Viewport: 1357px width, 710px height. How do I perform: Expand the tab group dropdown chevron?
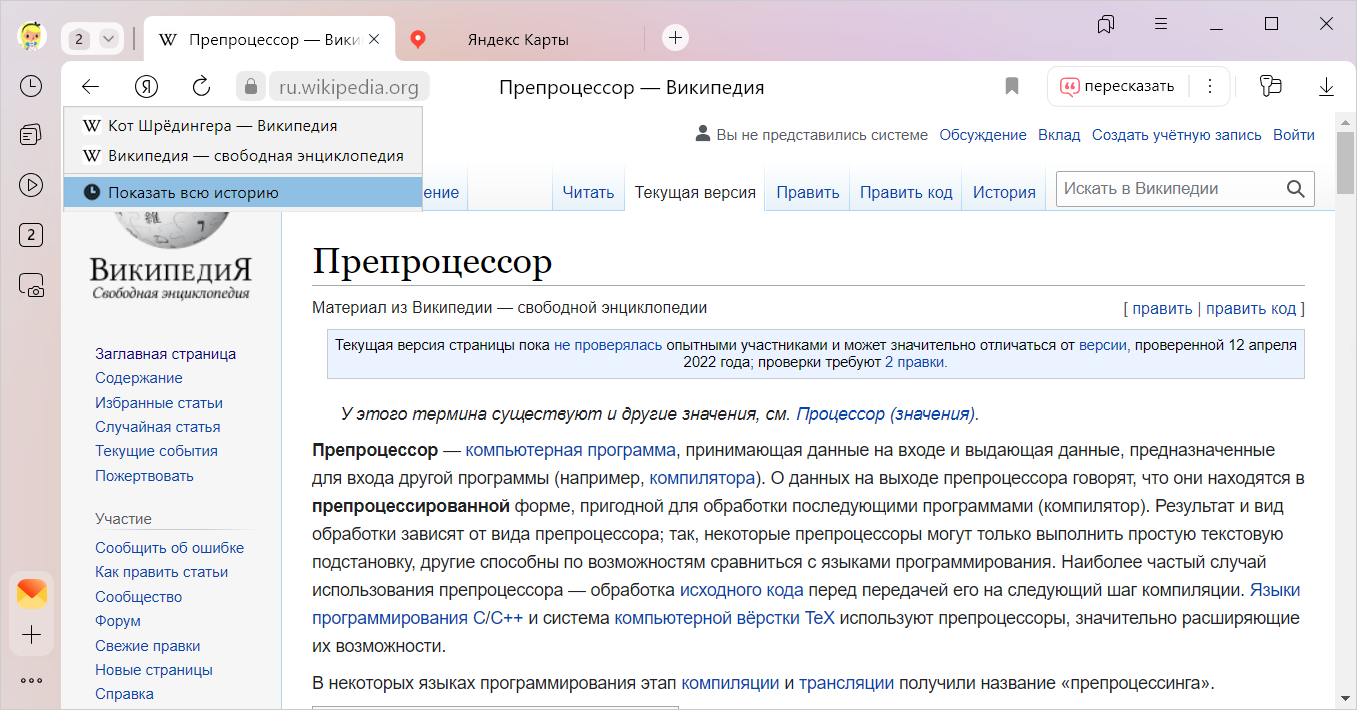pyautogui.click(x=109, y=39)
